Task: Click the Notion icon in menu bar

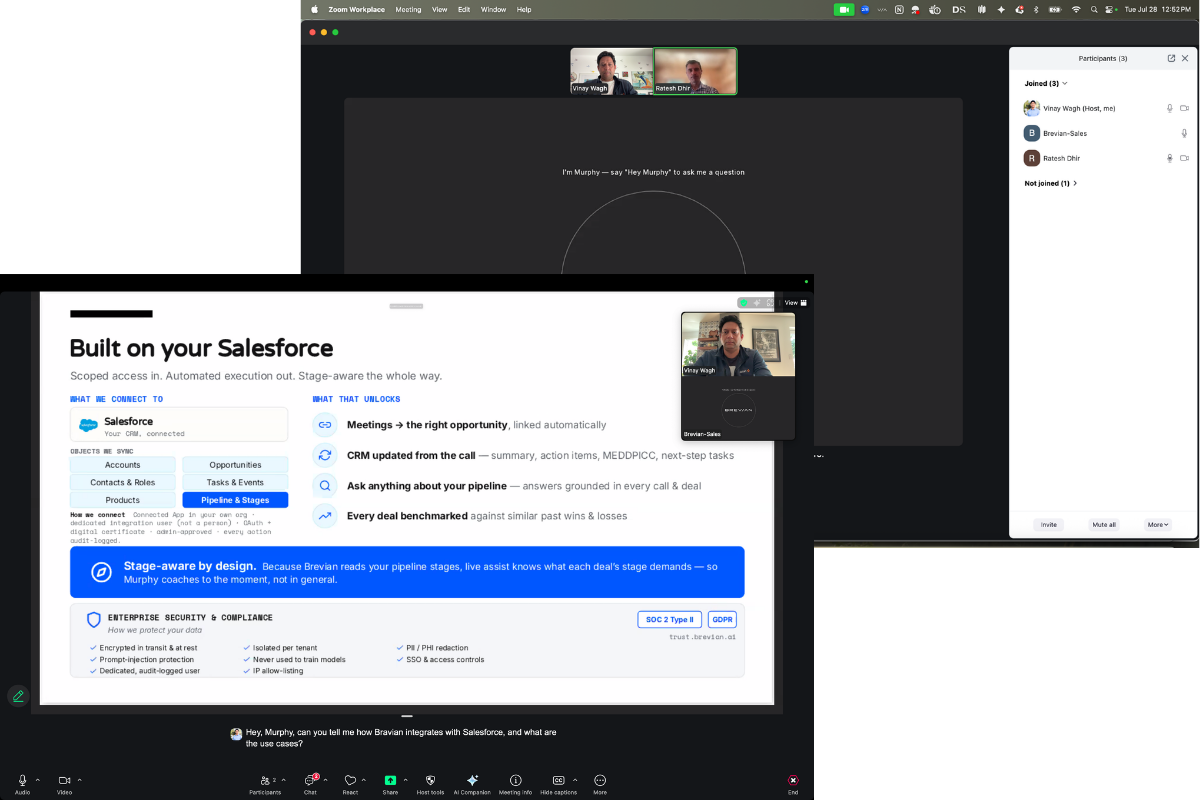Action: pyautogui.click(x=900, y=9)
